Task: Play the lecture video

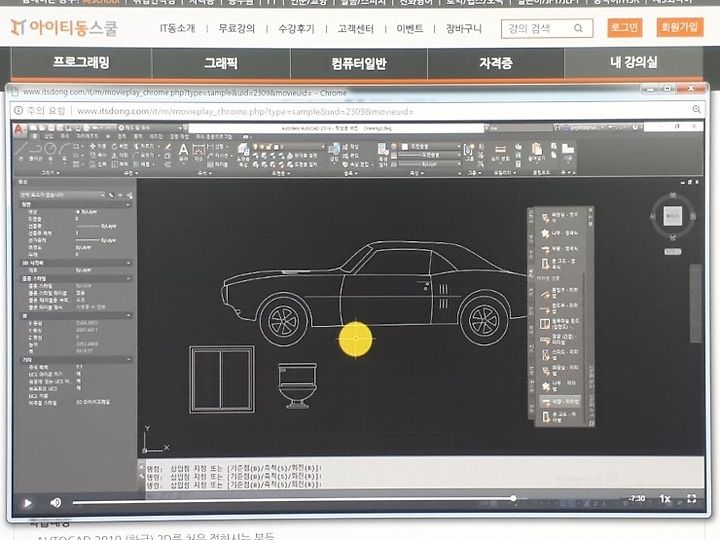Action: [28, 503]
